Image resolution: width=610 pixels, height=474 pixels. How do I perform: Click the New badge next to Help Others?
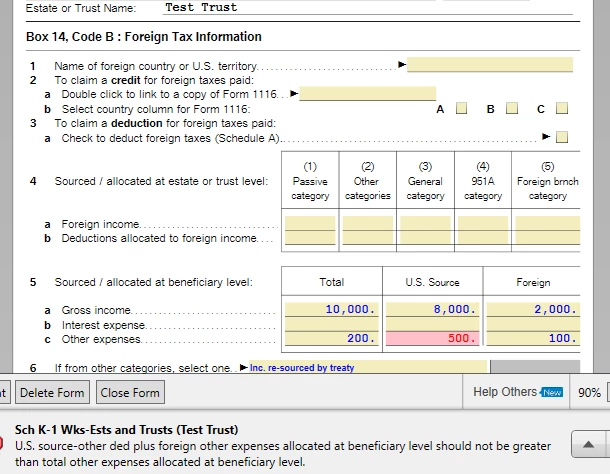(552, 392)
